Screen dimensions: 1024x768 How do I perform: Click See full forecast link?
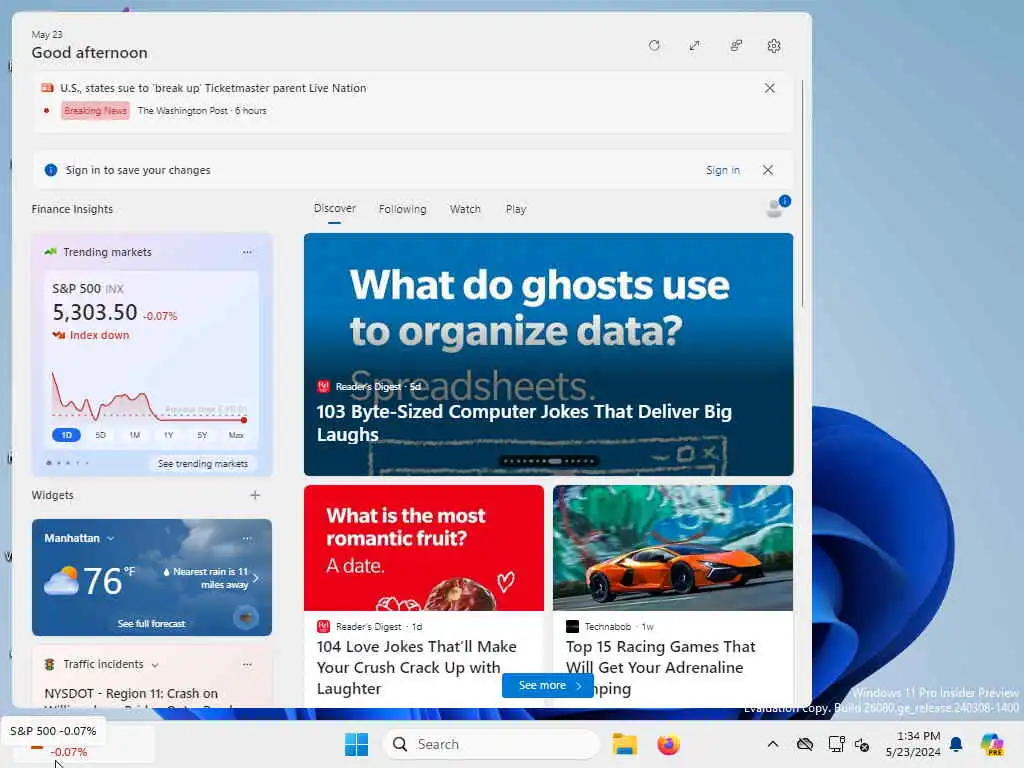[x=152, y=624]
